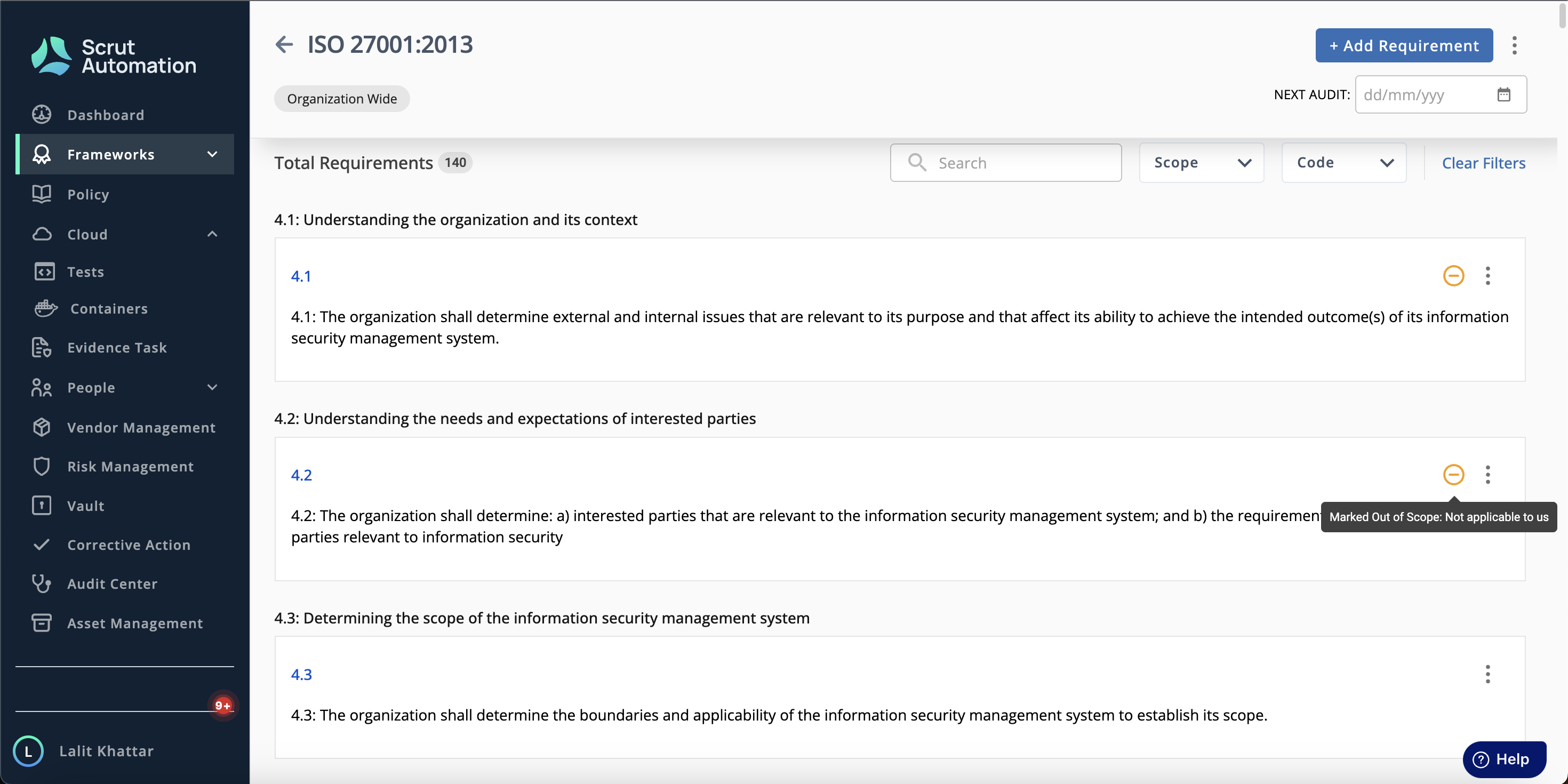Click the search magnifier icon
The height and width of the screenshot is (784, 1568).
coord(917,162)
